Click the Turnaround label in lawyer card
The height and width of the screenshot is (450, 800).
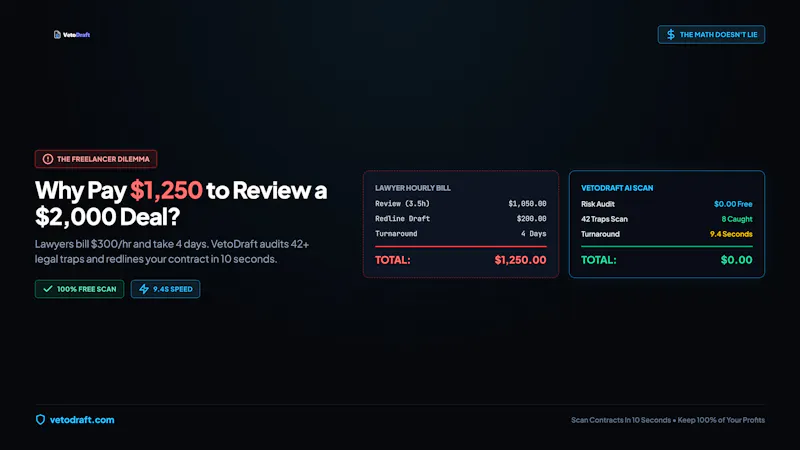396,234
